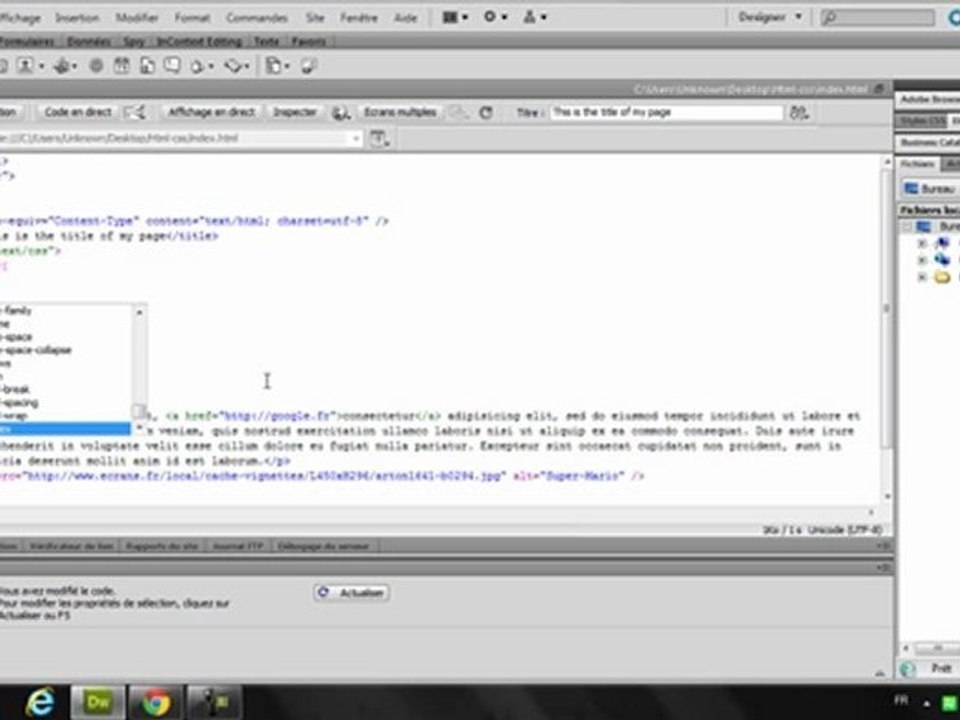Open the Format menu
The width and height of the screenshot is (960, 720).
click(192, 18)
